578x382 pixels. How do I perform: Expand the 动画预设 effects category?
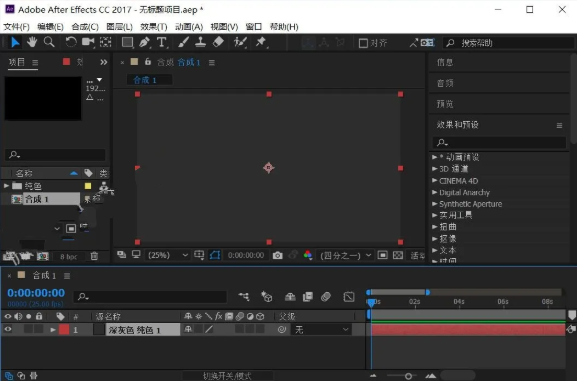pos(435,157)
